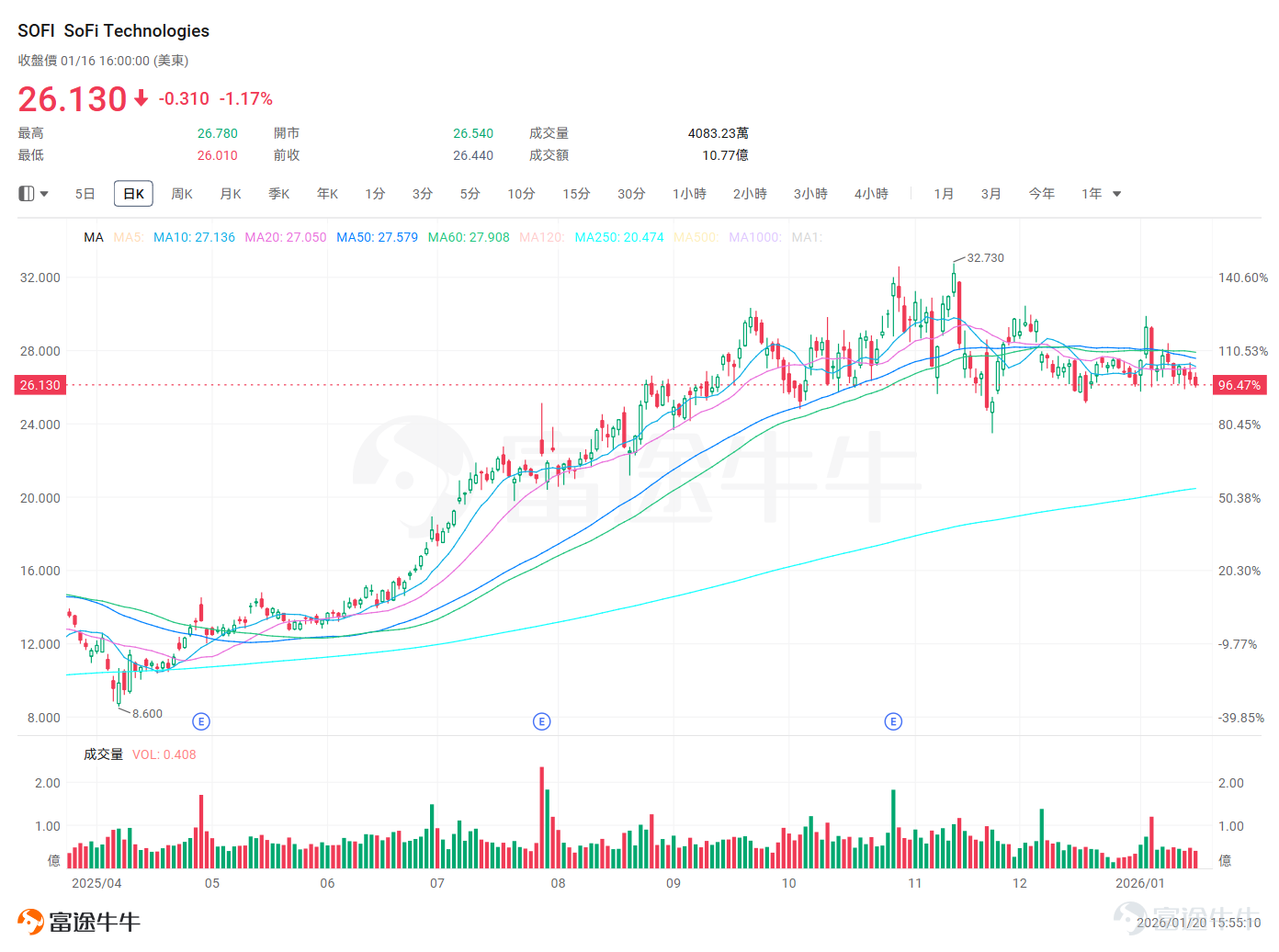Toggle the MA500 moving average
This screenshot has width=1279, height=952.
pos(696,237)
